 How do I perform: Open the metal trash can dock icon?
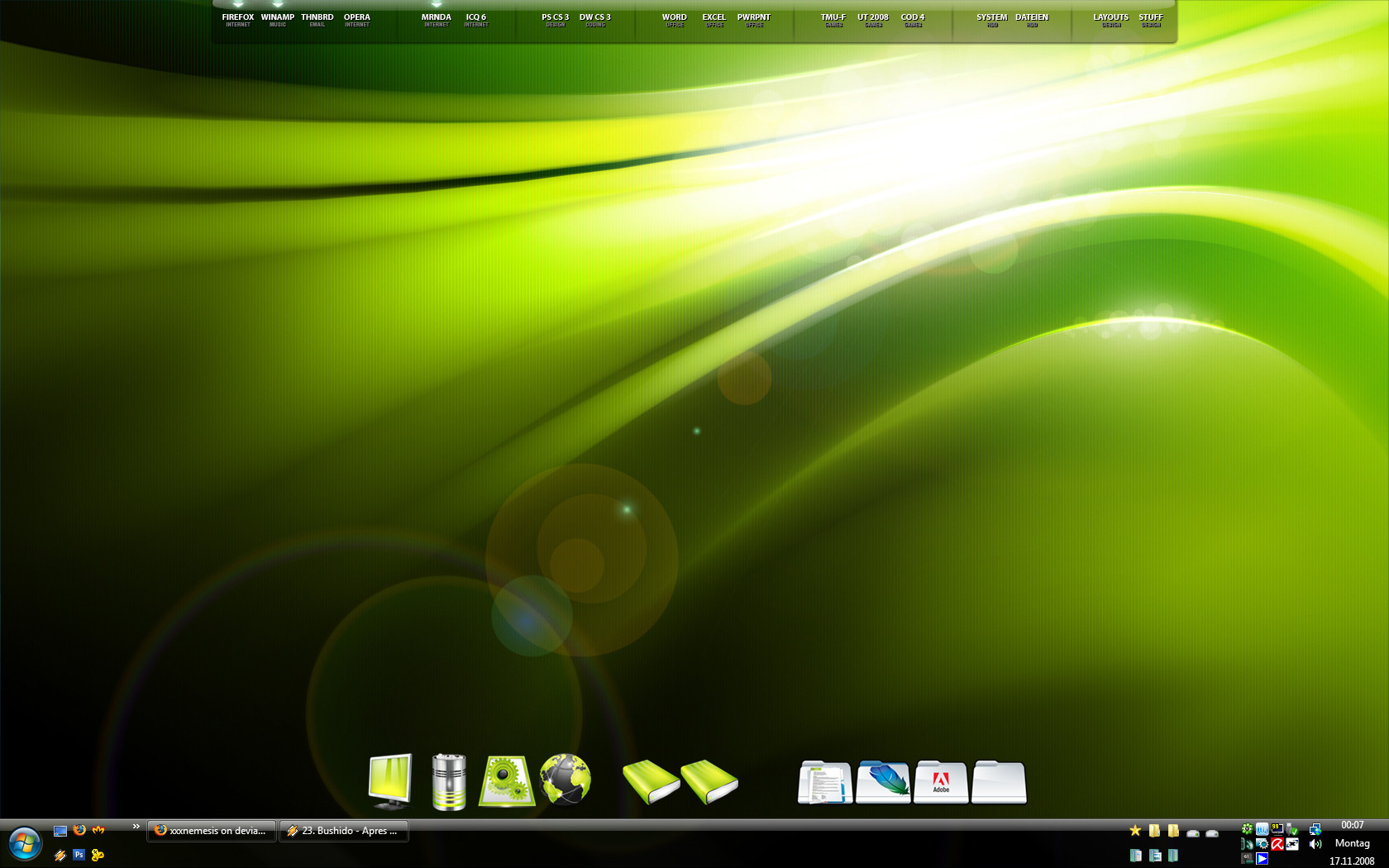tap(449, 781)
